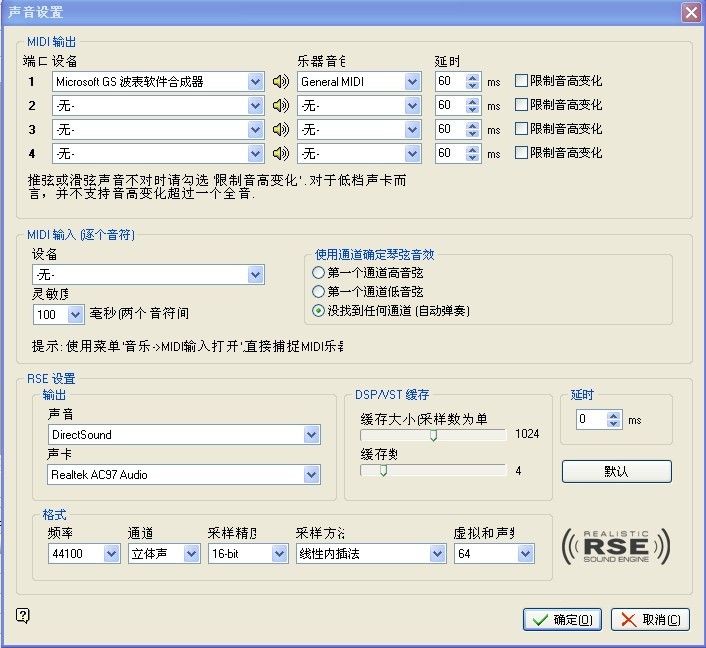Open the DirectSound output dropdown

[311, 435]
